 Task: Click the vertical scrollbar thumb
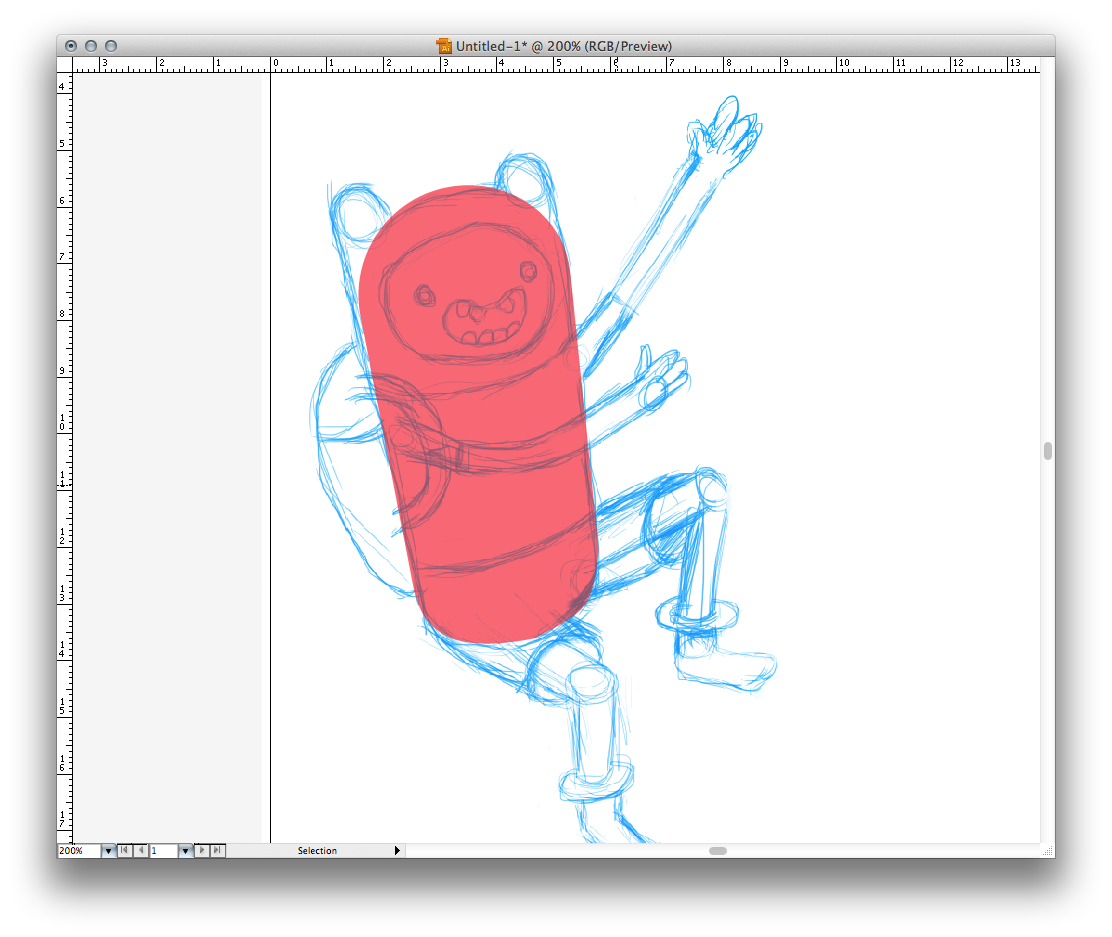pyautogui.click(x=1047, y=451)
